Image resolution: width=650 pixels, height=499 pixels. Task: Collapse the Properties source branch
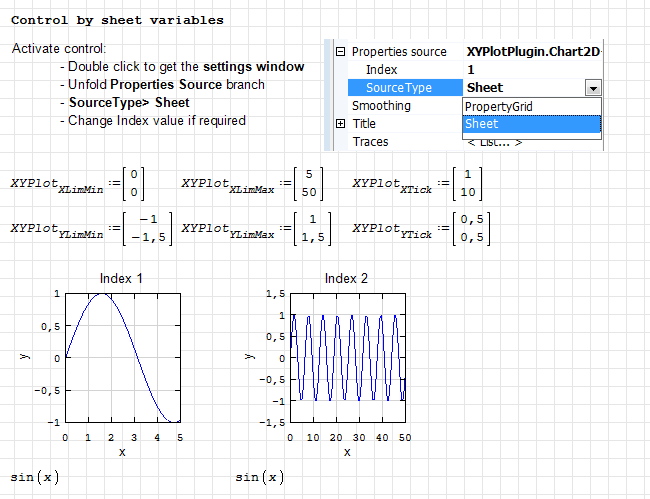(x=340, y=52)
